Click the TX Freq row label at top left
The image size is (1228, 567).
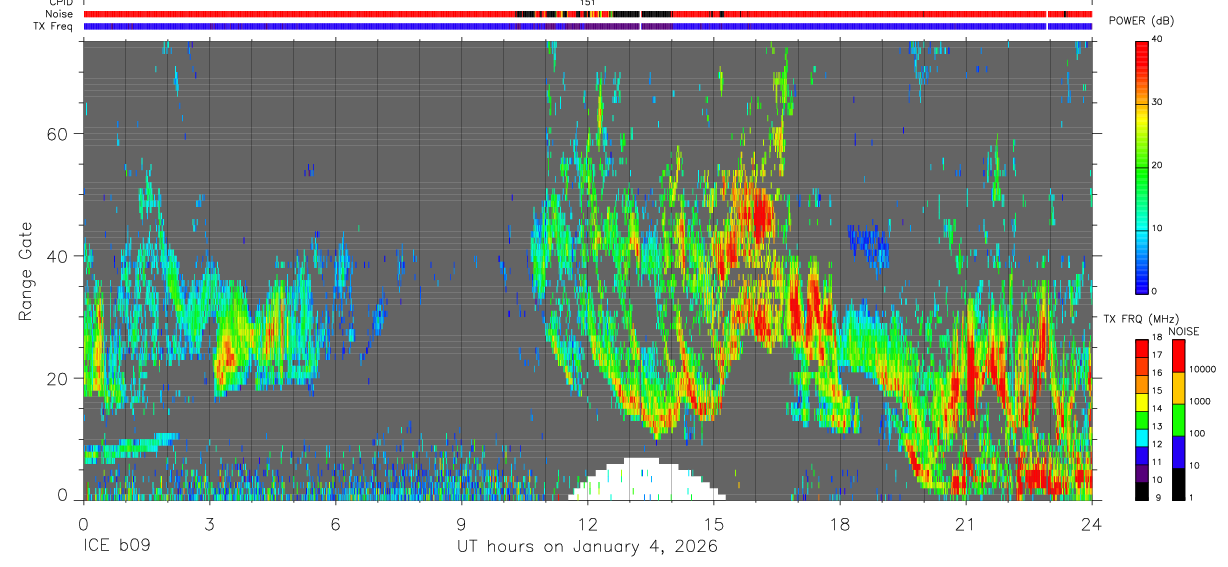(55, 26)
